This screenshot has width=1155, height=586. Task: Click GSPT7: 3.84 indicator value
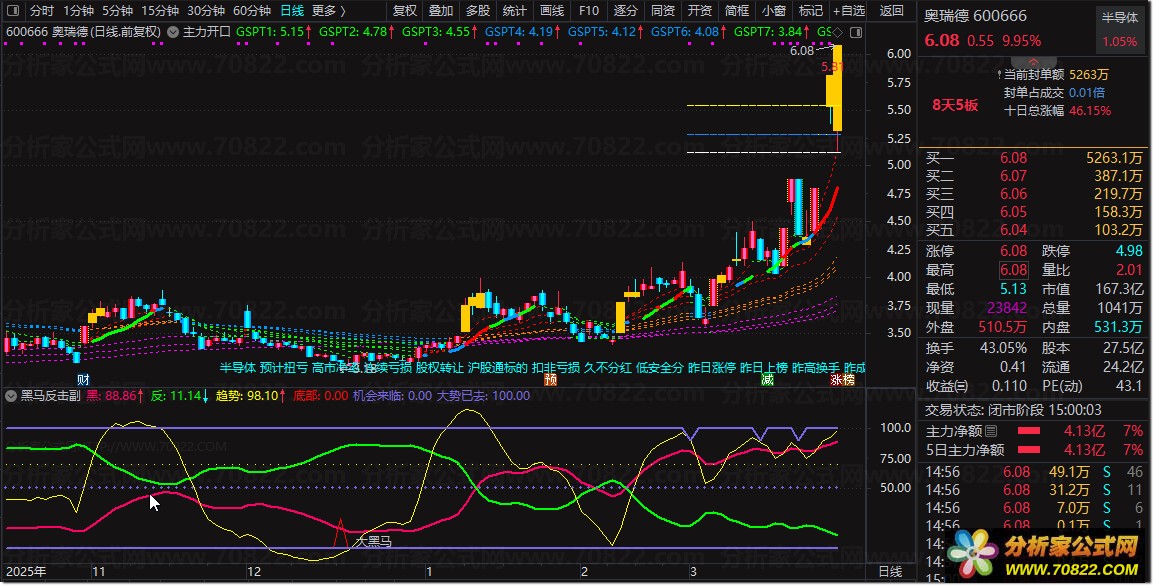click(x=771, y=32)
